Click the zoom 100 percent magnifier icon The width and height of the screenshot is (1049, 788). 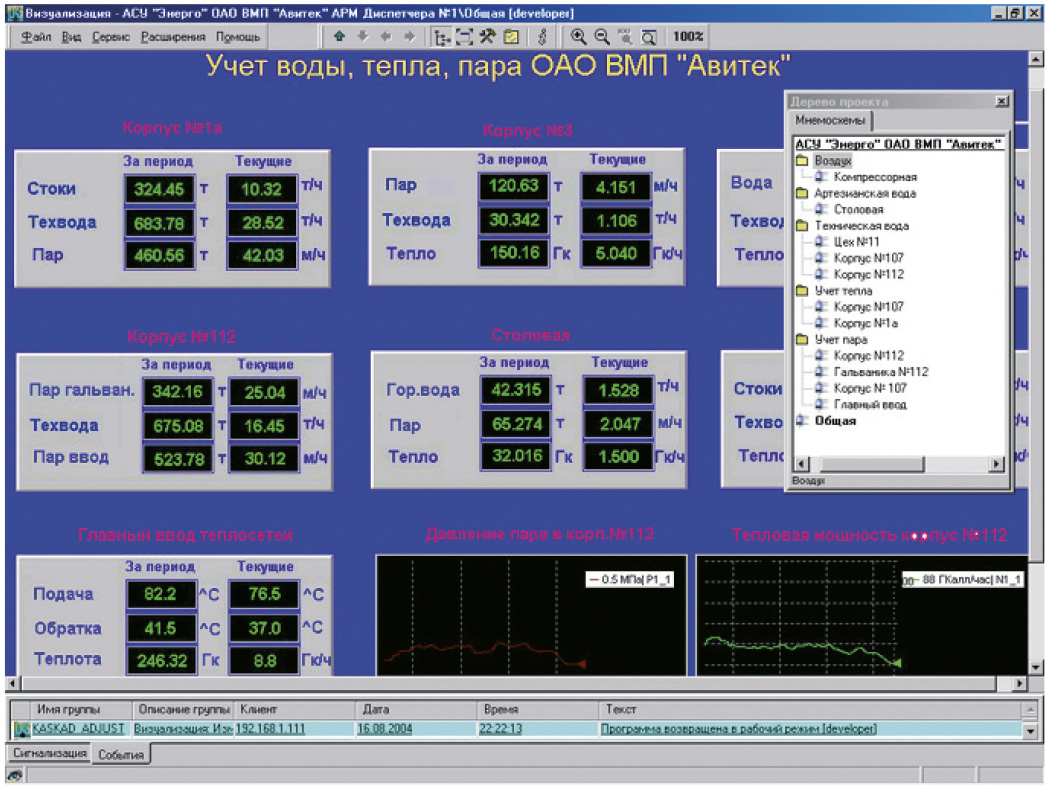(625, 37)
